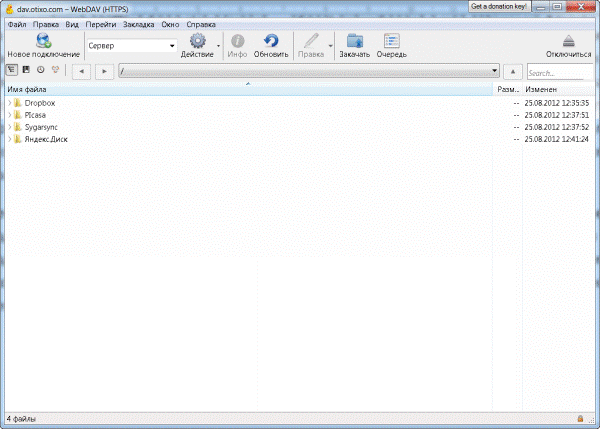Click date 25.08.2012 12:35:35

coord(557,103)
